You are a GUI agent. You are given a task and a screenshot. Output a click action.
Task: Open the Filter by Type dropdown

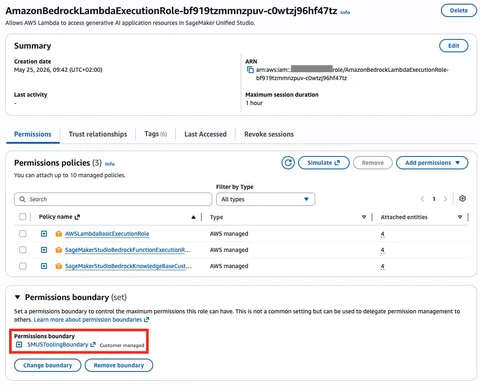pyautogui.click(x=265, y=199)
